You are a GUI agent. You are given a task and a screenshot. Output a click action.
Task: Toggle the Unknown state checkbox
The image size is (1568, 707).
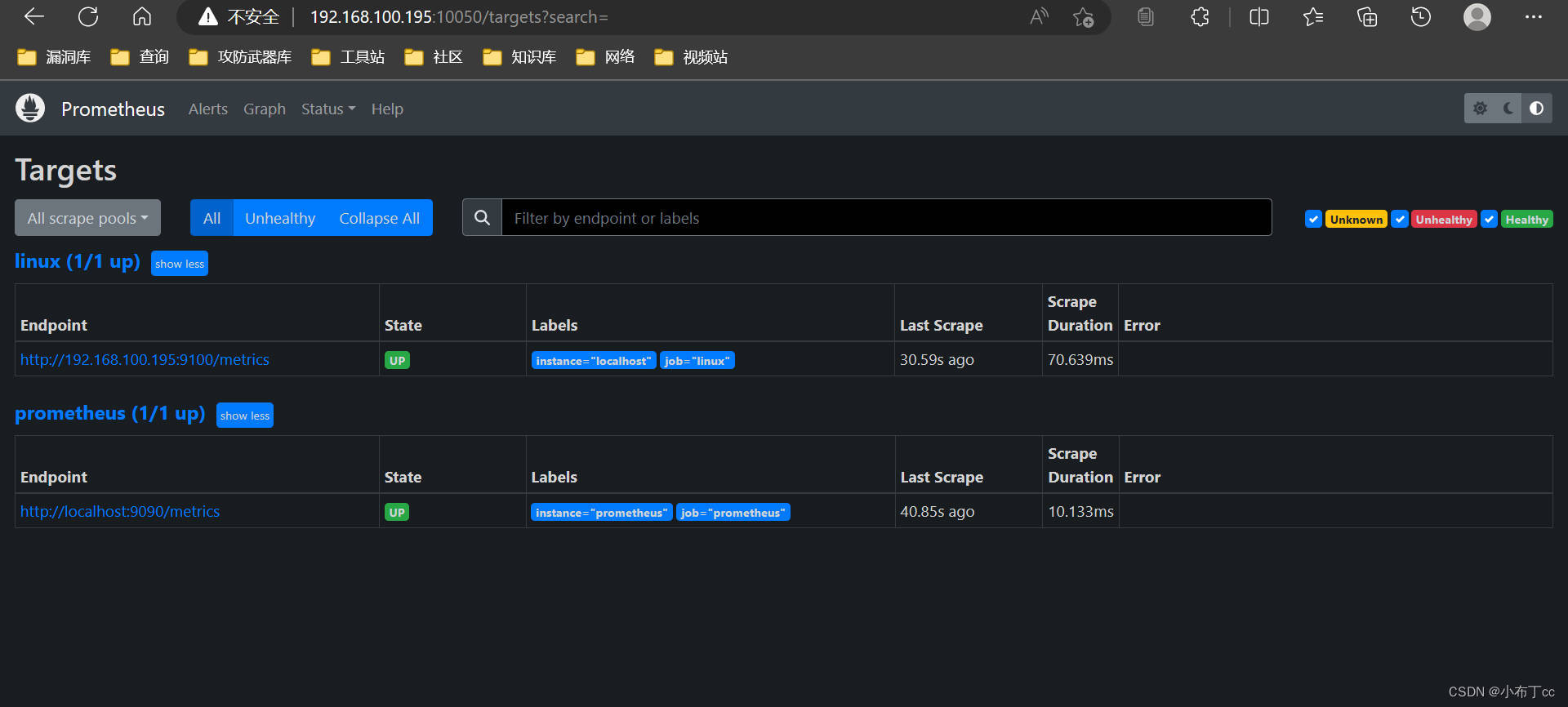pyautogui.click(x=1313, y=219)
